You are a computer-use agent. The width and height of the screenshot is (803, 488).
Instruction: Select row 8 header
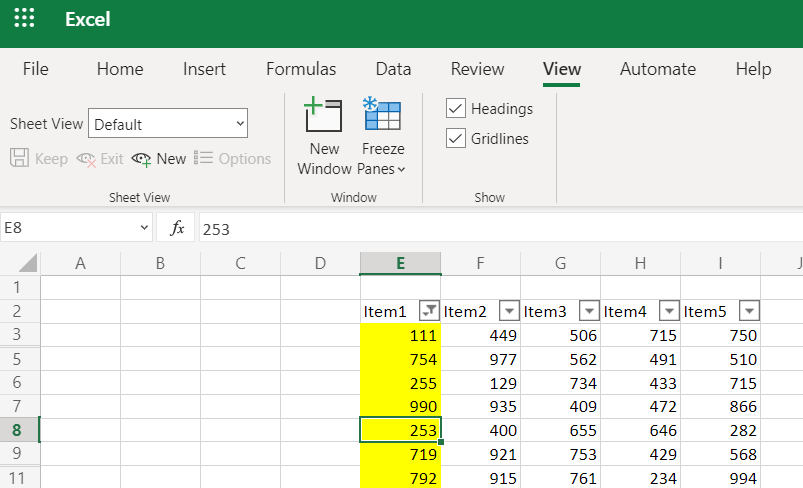[x=19, y=430]
